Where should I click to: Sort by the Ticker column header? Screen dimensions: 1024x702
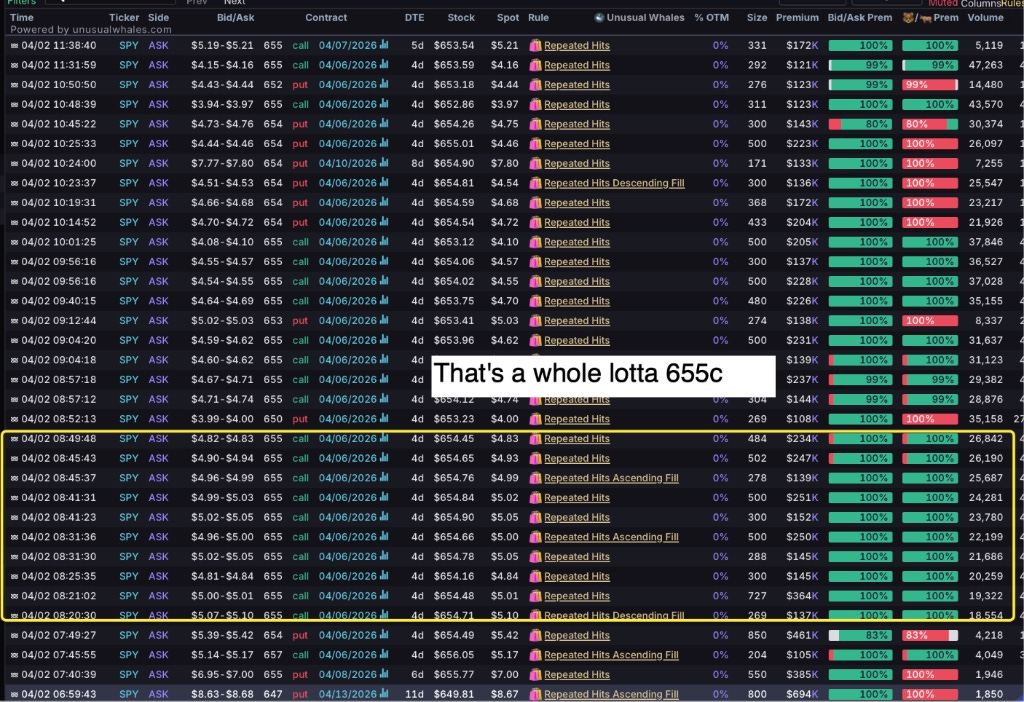click(x=124, y=18)
